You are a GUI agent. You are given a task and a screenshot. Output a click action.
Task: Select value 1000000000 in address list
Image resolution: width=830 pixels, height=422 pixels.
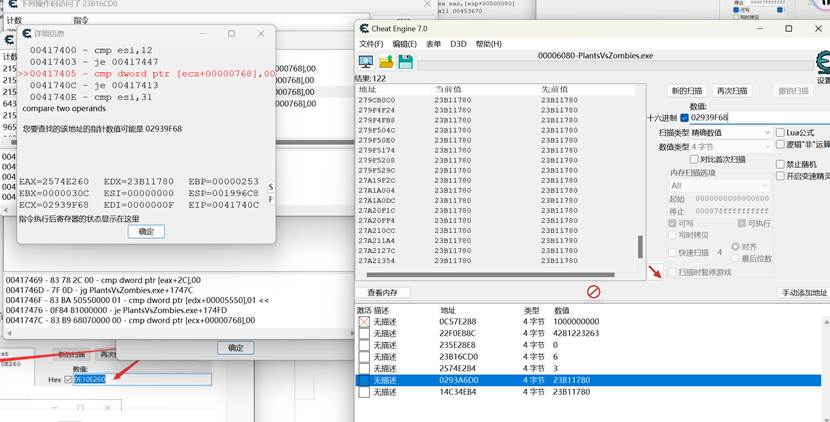coord(576,321)
